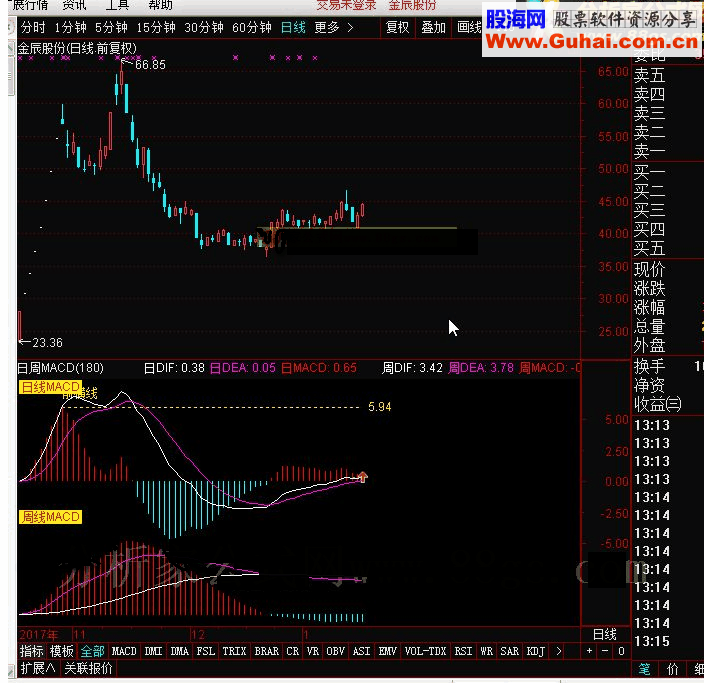Click the 日线 label below the axis
Image resolution: width=704 pixels, height=683 pixels.
pos(605,635)
